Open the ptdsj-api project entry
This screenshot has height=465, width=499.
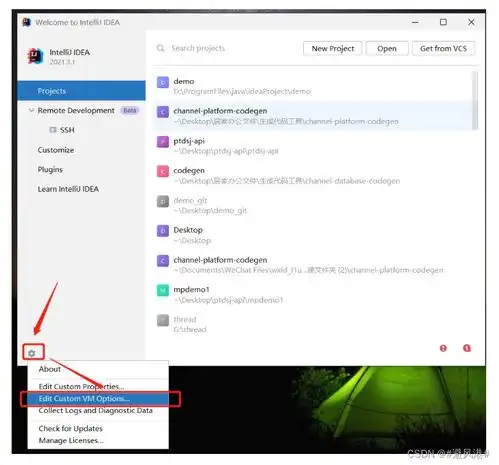click(x=313, y=146)
